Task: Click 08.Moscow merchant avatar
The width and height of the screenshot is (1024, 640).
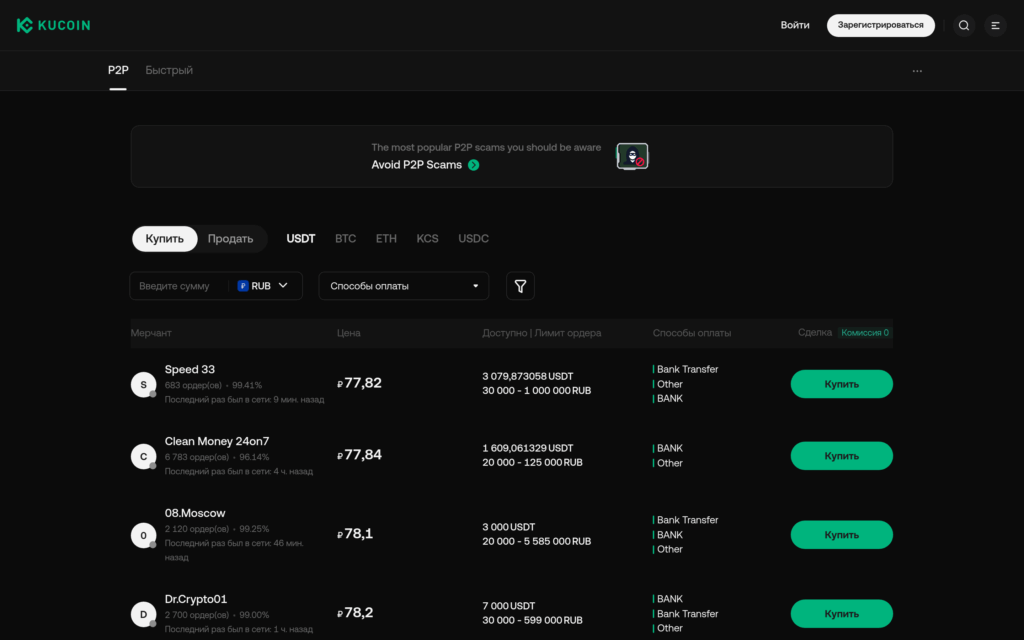Action: point(144,536)
